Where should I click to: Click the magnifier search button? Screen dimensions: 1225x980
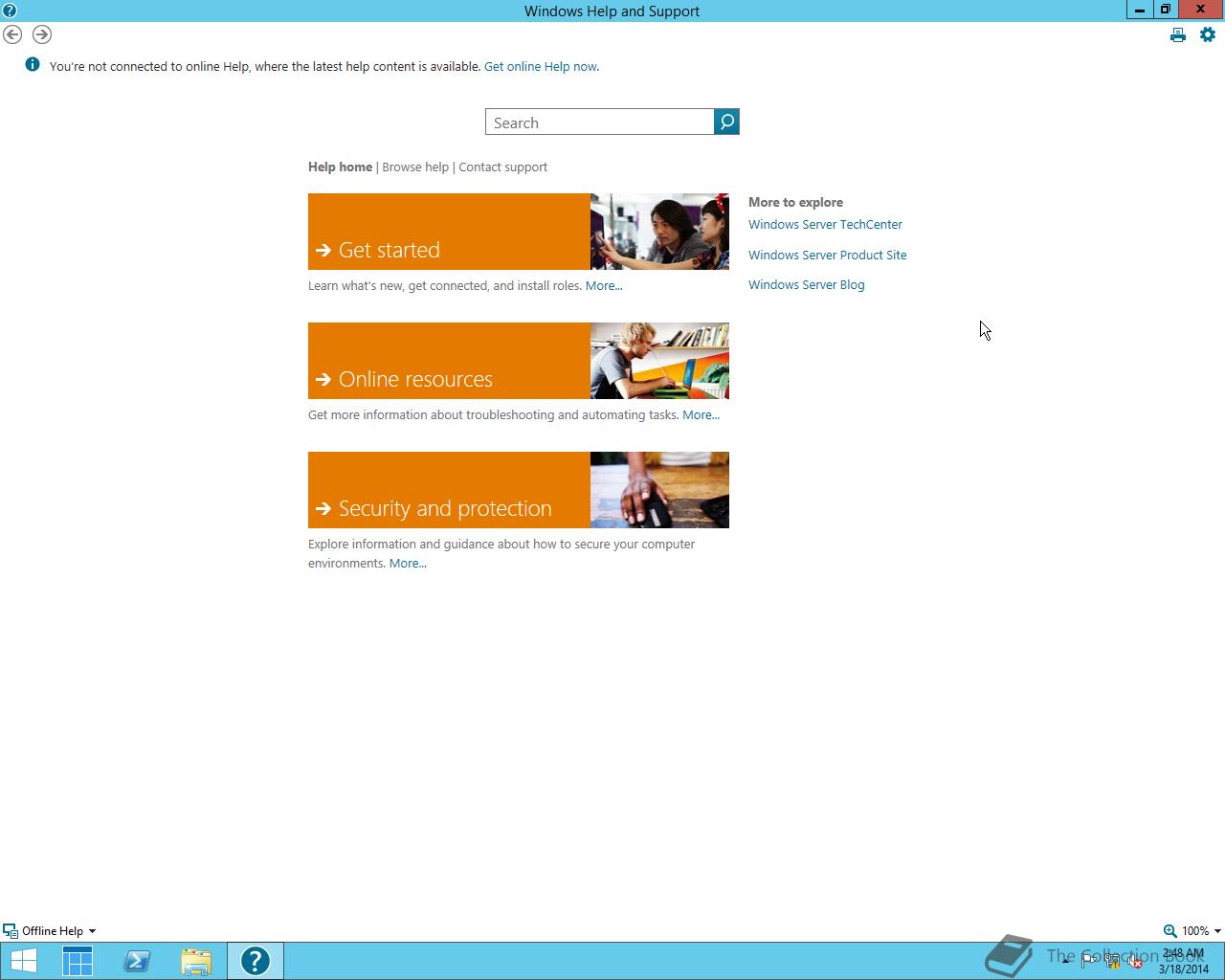click(726, 122)
